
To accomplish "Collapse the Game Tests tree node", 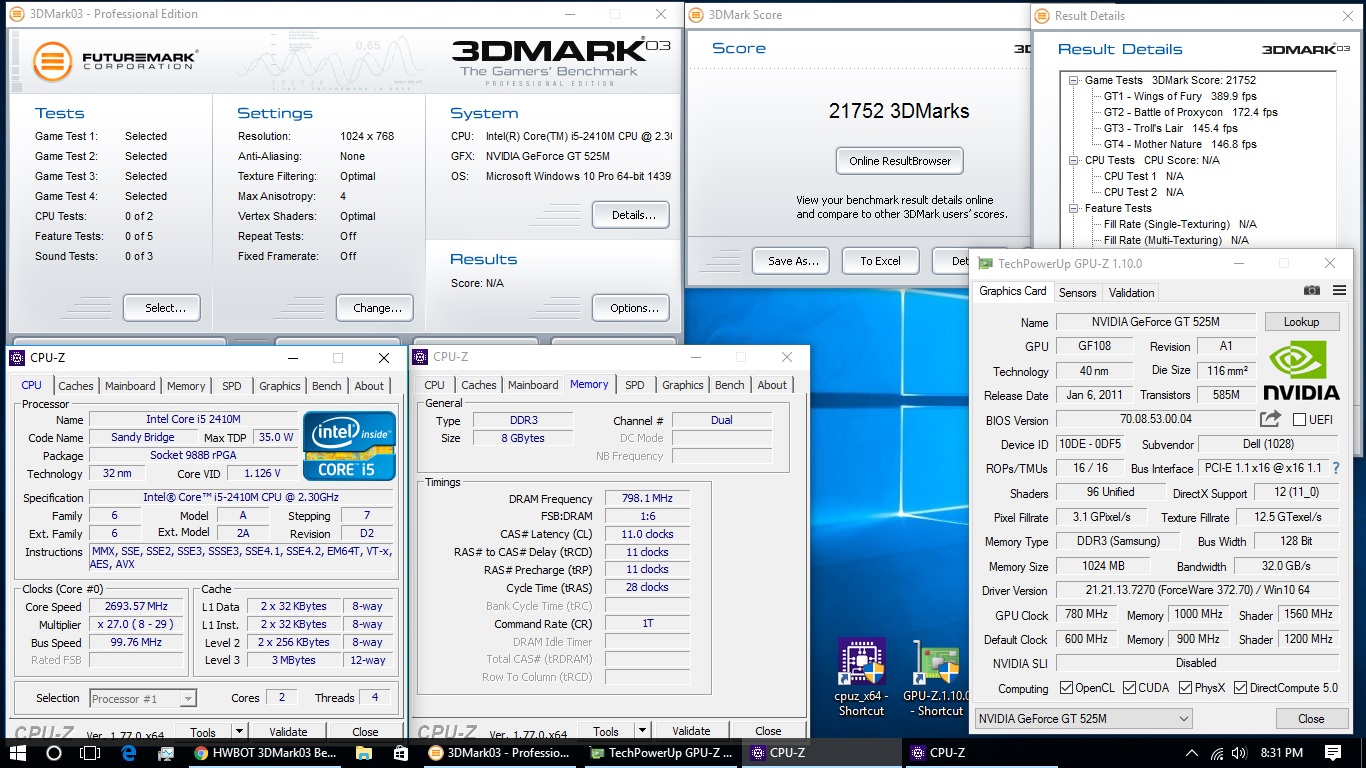I will [1074, 80].
